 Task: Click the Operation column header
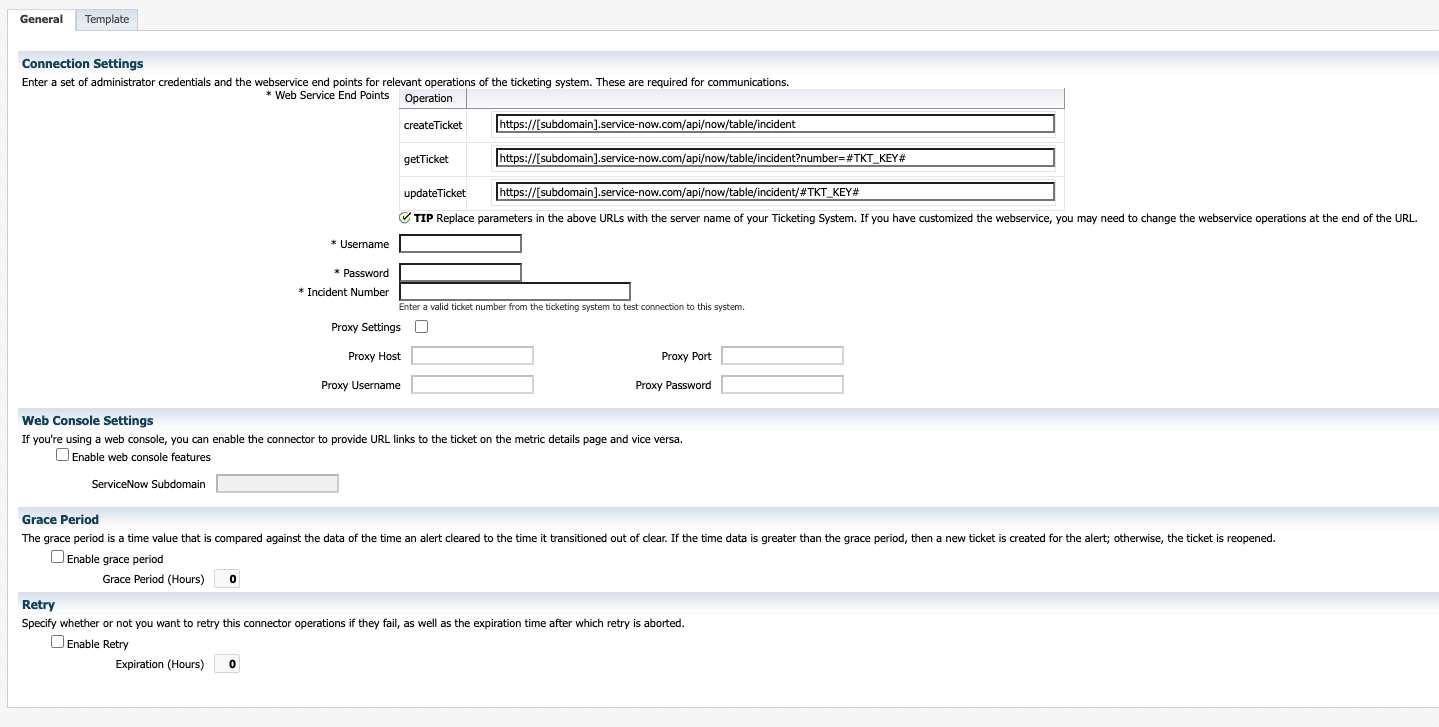(429, 98)
